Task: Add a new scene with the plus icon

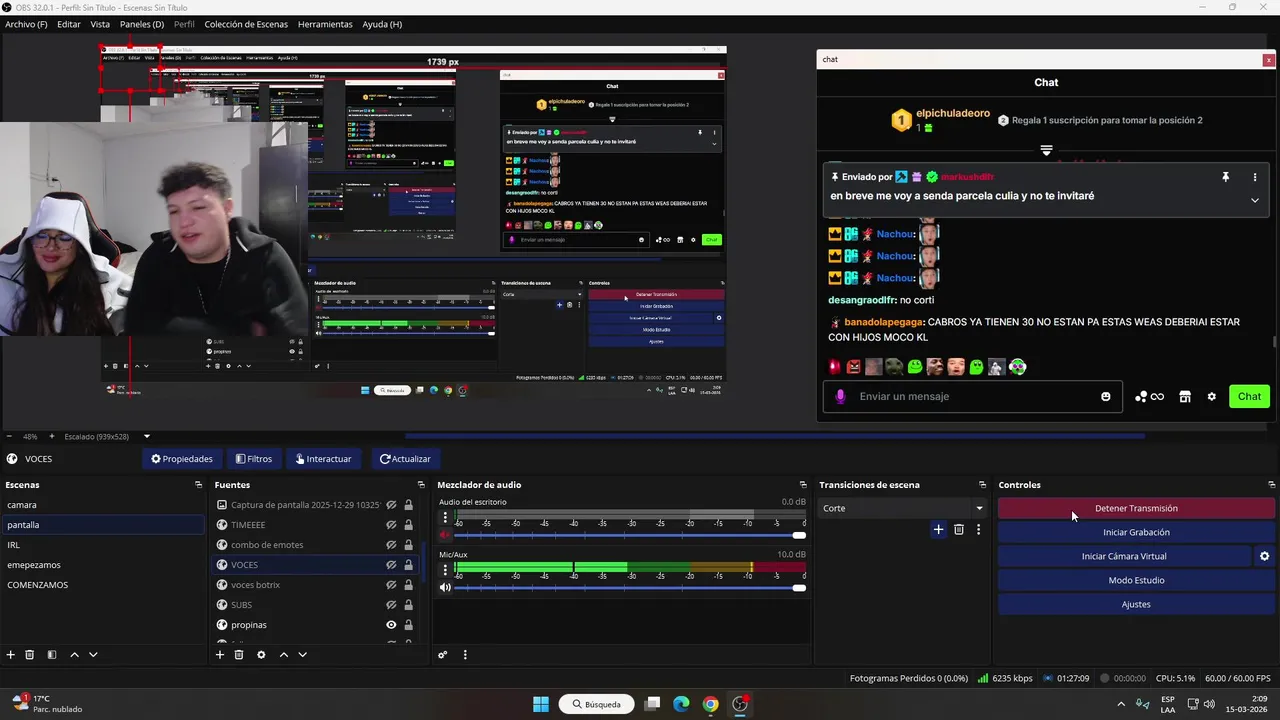Action: point(11,655)
